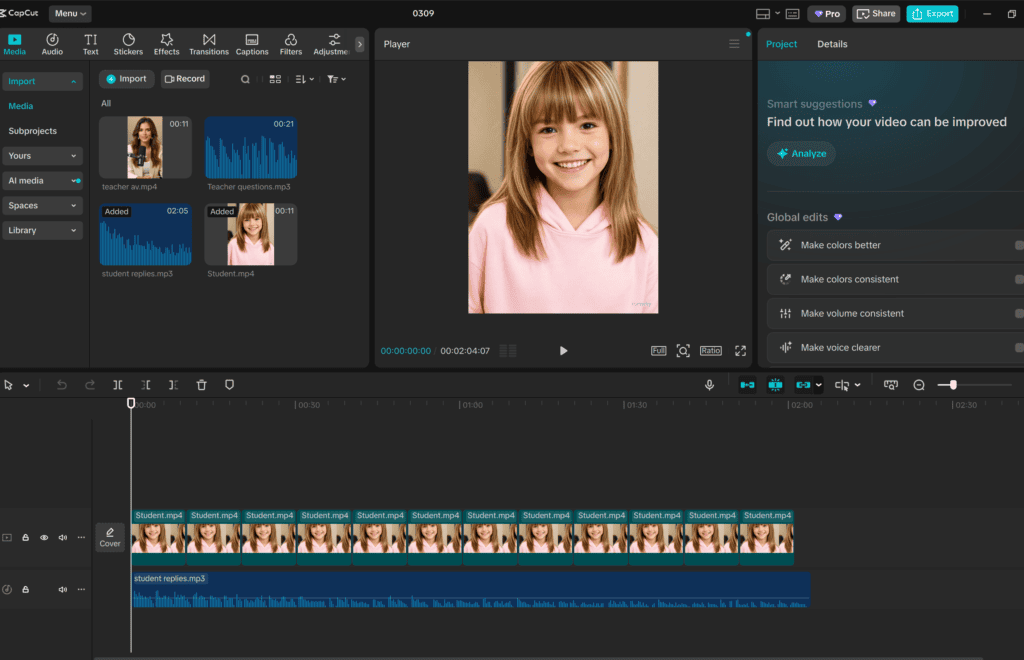Screen dimensions: 1024x660
Task: Enter fullscreen player mode
Action: pyautogui.click(x=740, y=351)
